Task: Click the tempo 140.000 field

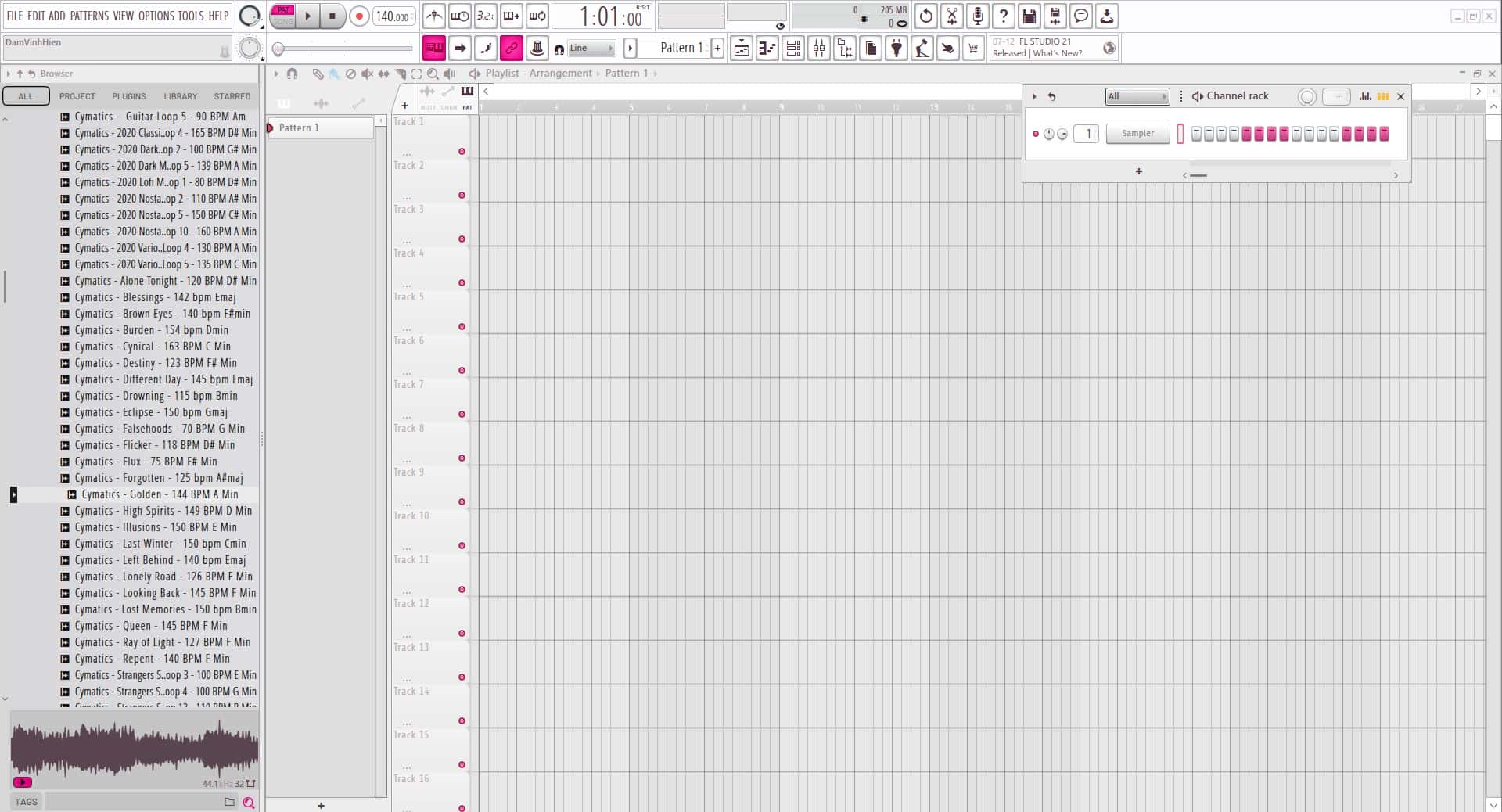Action: pos(393,16)
